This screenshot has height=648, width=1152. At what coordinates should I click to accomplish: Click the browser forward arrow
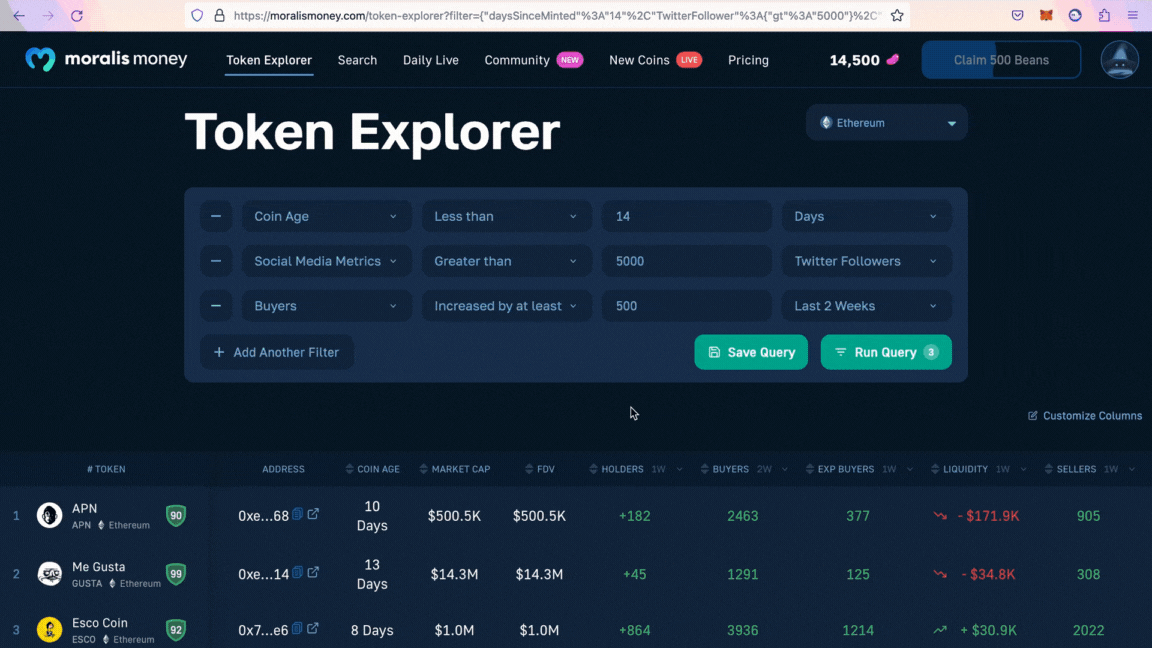pos(48,15)
